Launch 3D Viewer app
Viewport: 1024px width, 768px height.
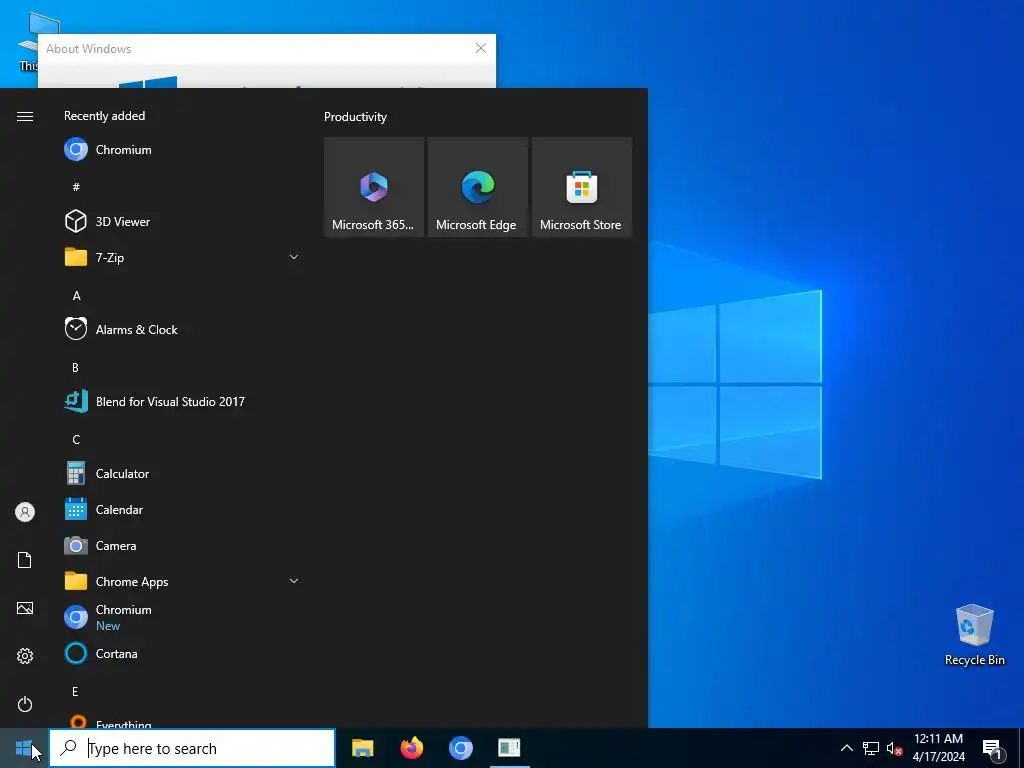pyautogui.click(x=183, y=221)
